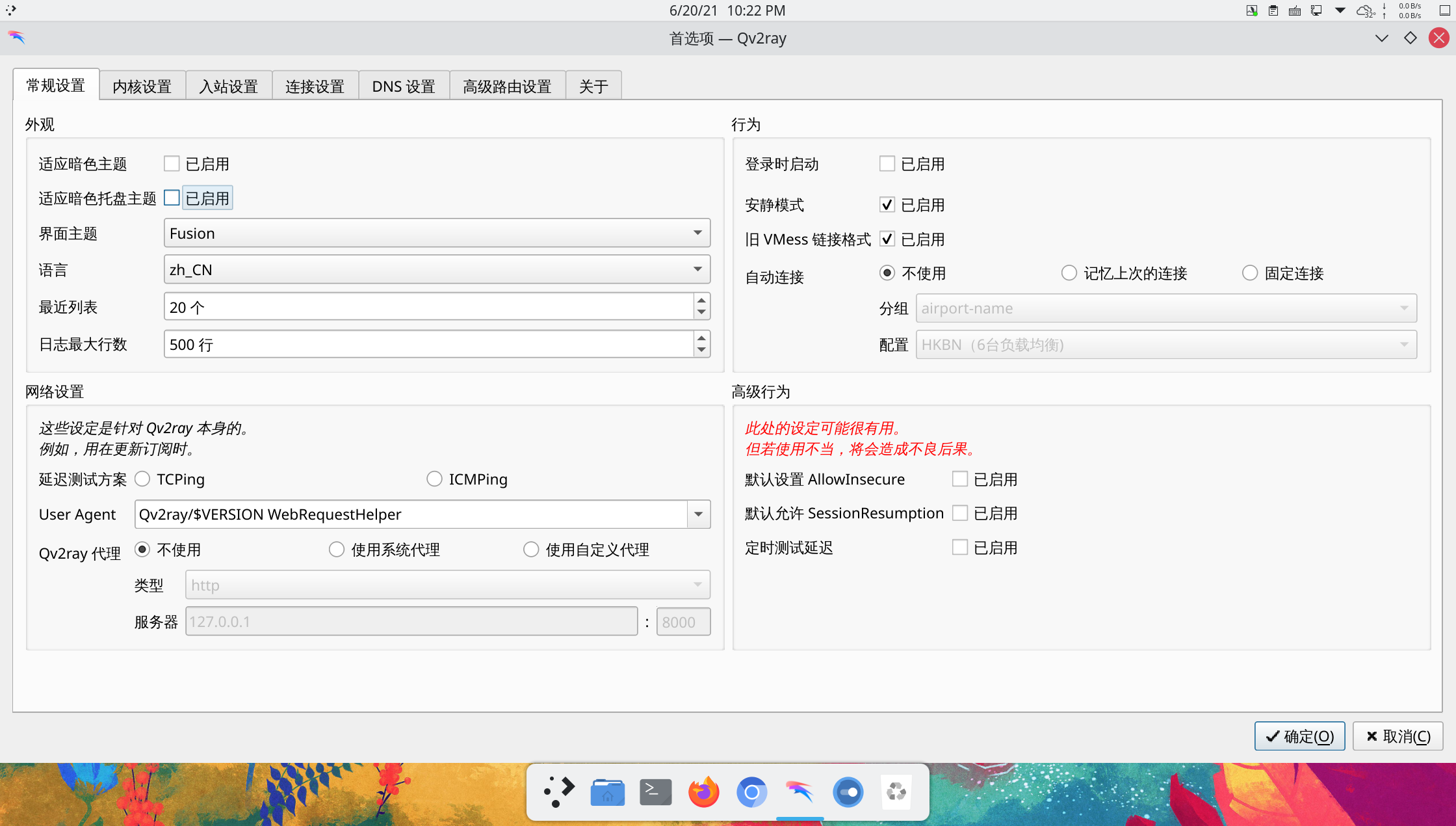
Task: Open the KDE application launcher icon
Action: coord(559,792)
